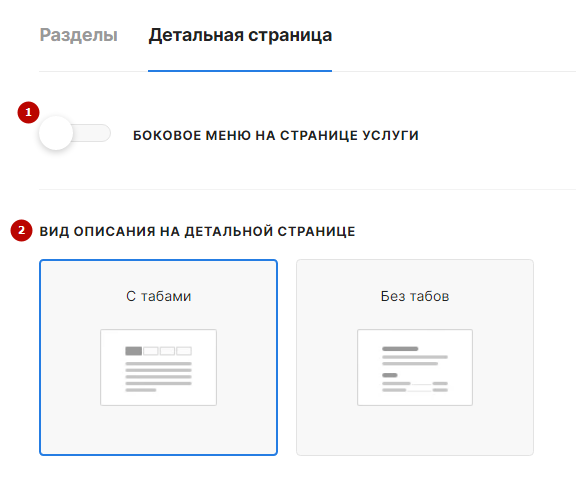Switch to the Разделы tab
The height and width of the screenshot is (482, 576).
78,35
